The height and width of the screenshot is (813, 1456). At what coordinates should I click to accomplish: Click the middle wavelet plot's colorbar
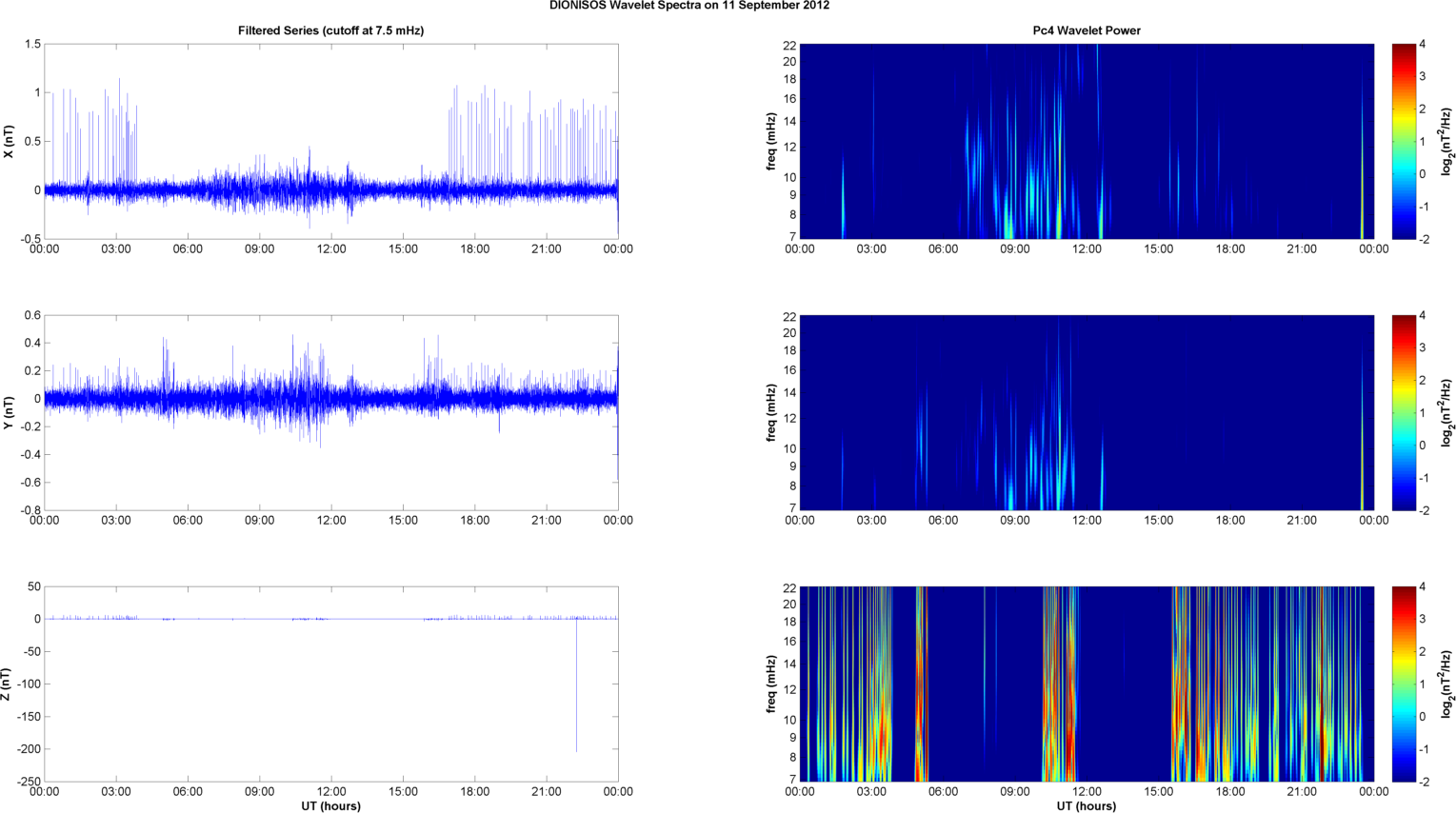click(x=1402, y=412)
